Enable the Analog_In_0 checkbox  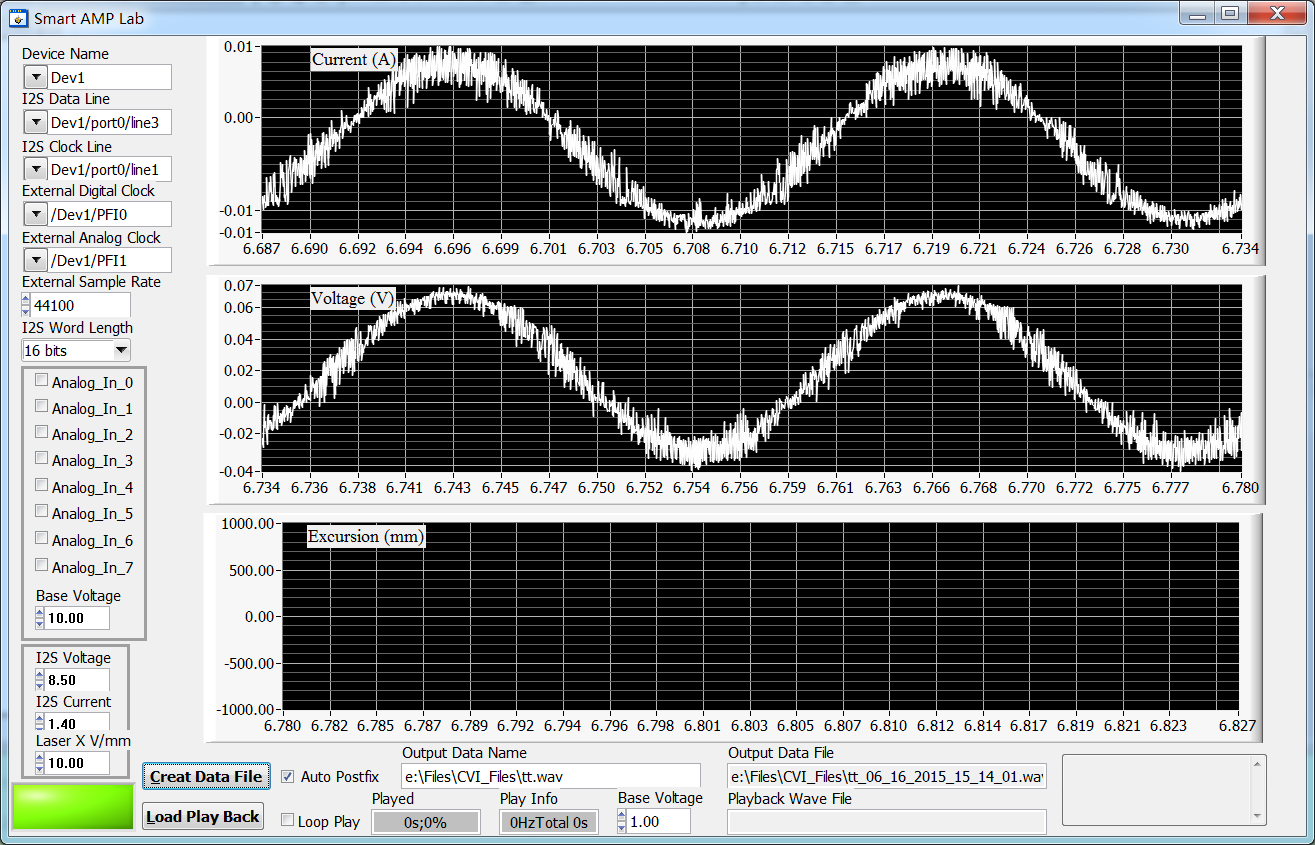42,380
